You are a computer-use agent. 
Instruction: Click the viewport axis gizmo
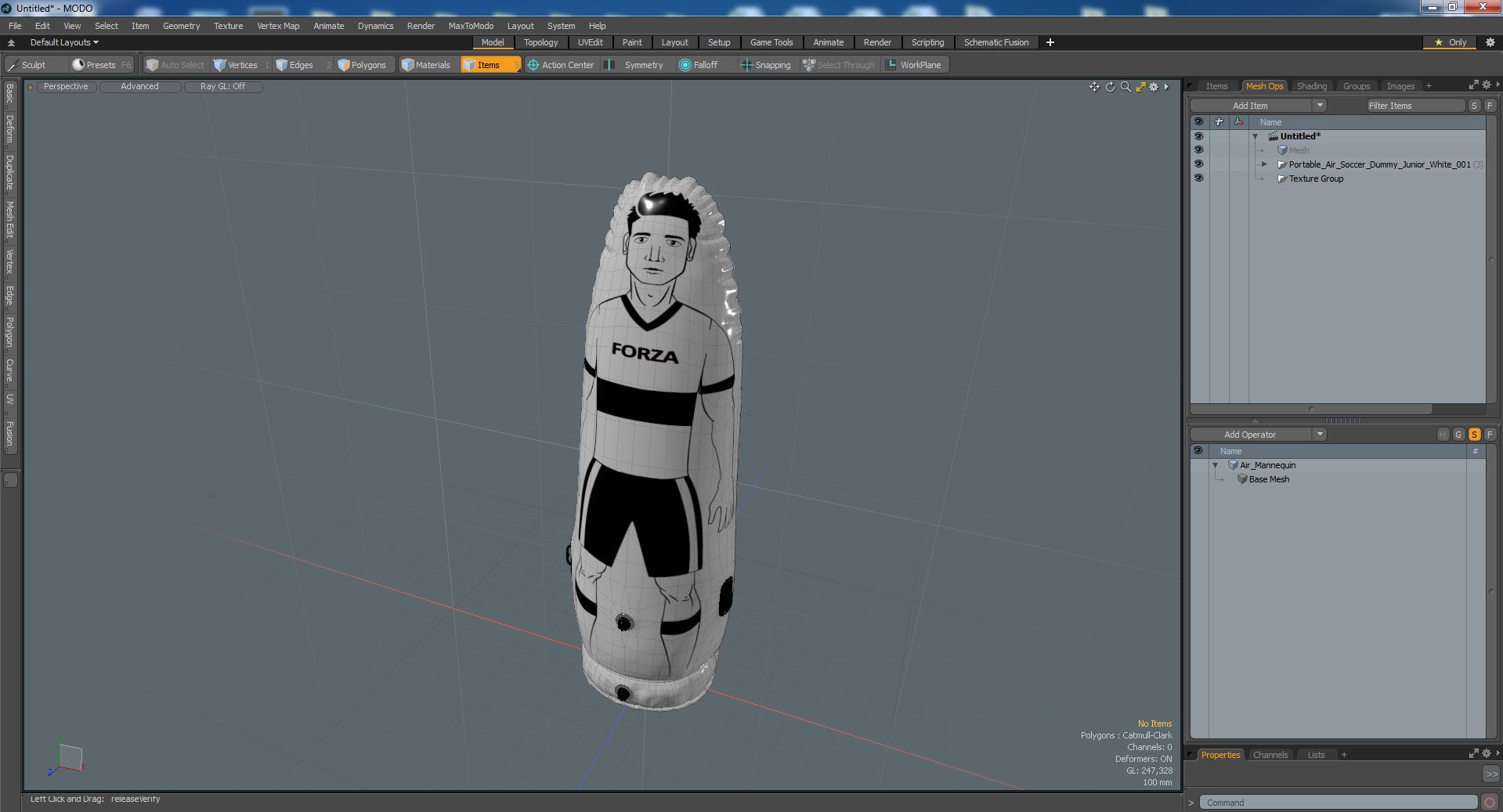pyautogui.click(x=67, y=759)
